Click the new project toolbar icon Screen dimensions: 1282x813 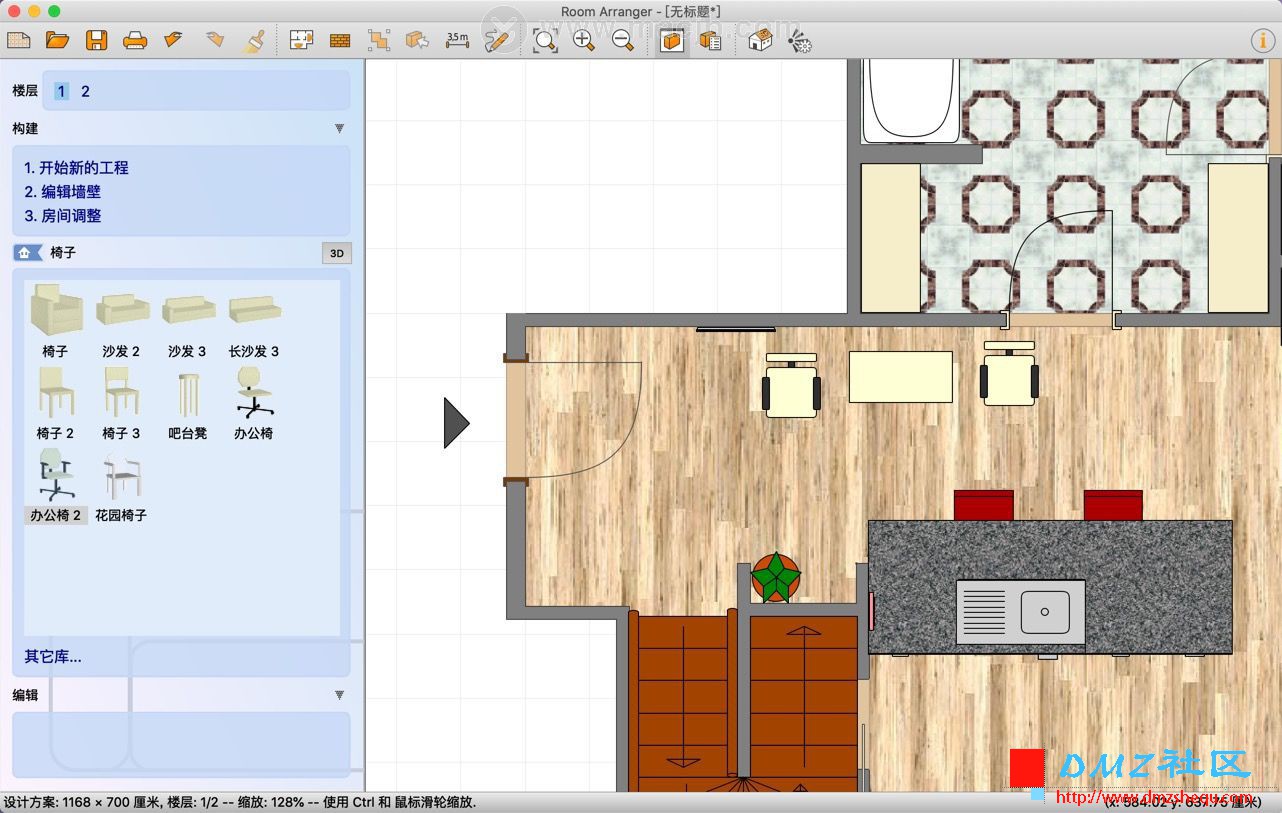coord(19,41)
